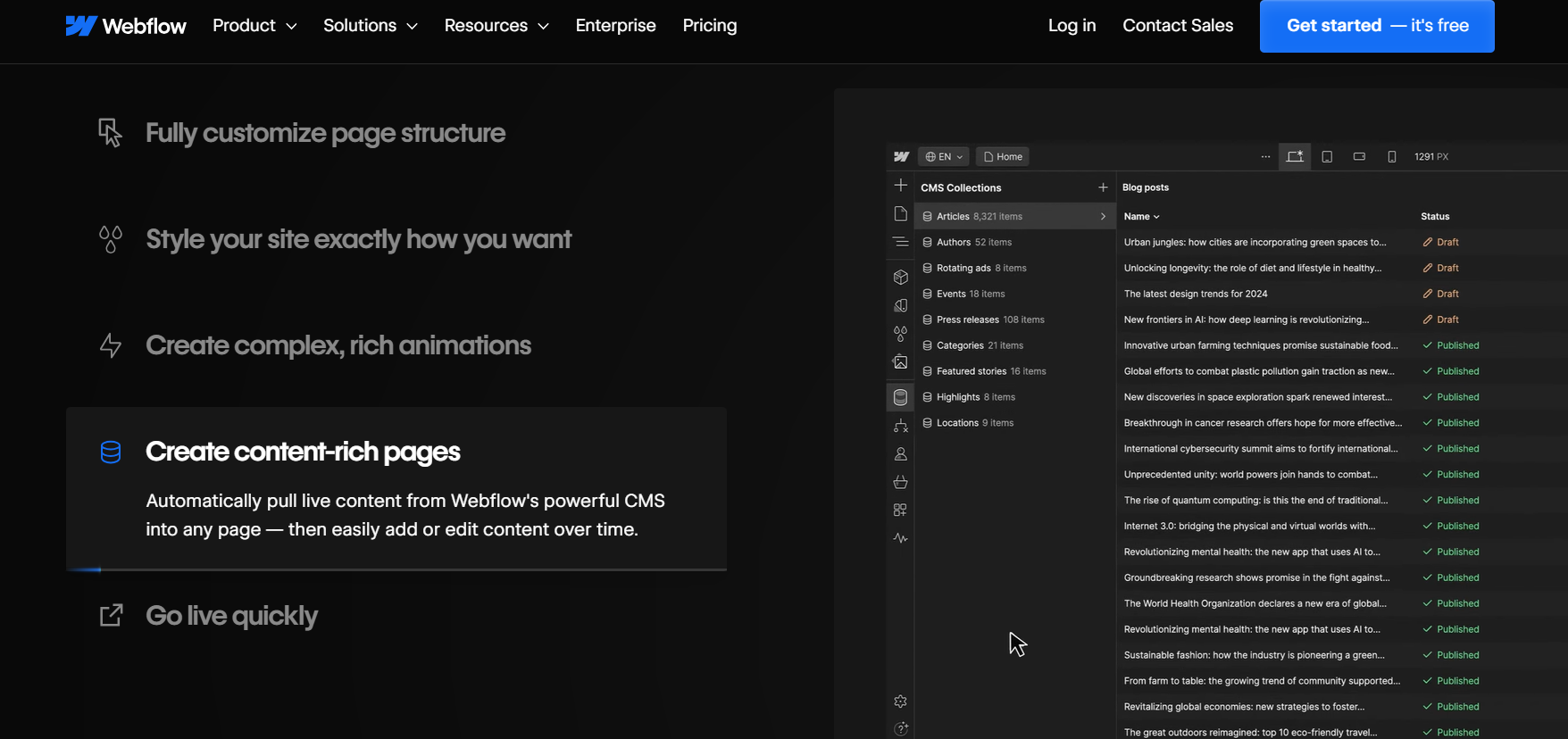The height and width of the screenshot is (739, 1568).
Task: Click the Home page selector
Action: click(x=1003, y=156)
